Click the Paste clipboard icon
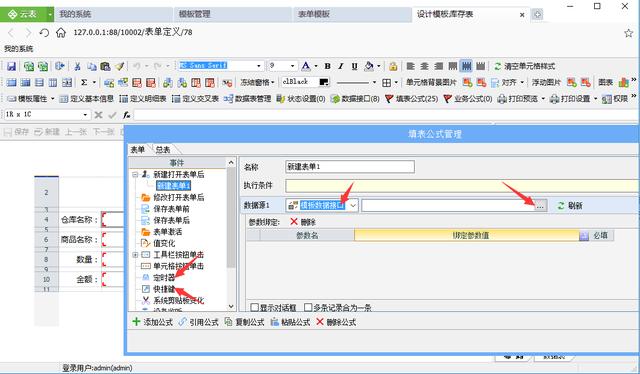This screenshot has width=640, height=374. (x=105, y=66)
